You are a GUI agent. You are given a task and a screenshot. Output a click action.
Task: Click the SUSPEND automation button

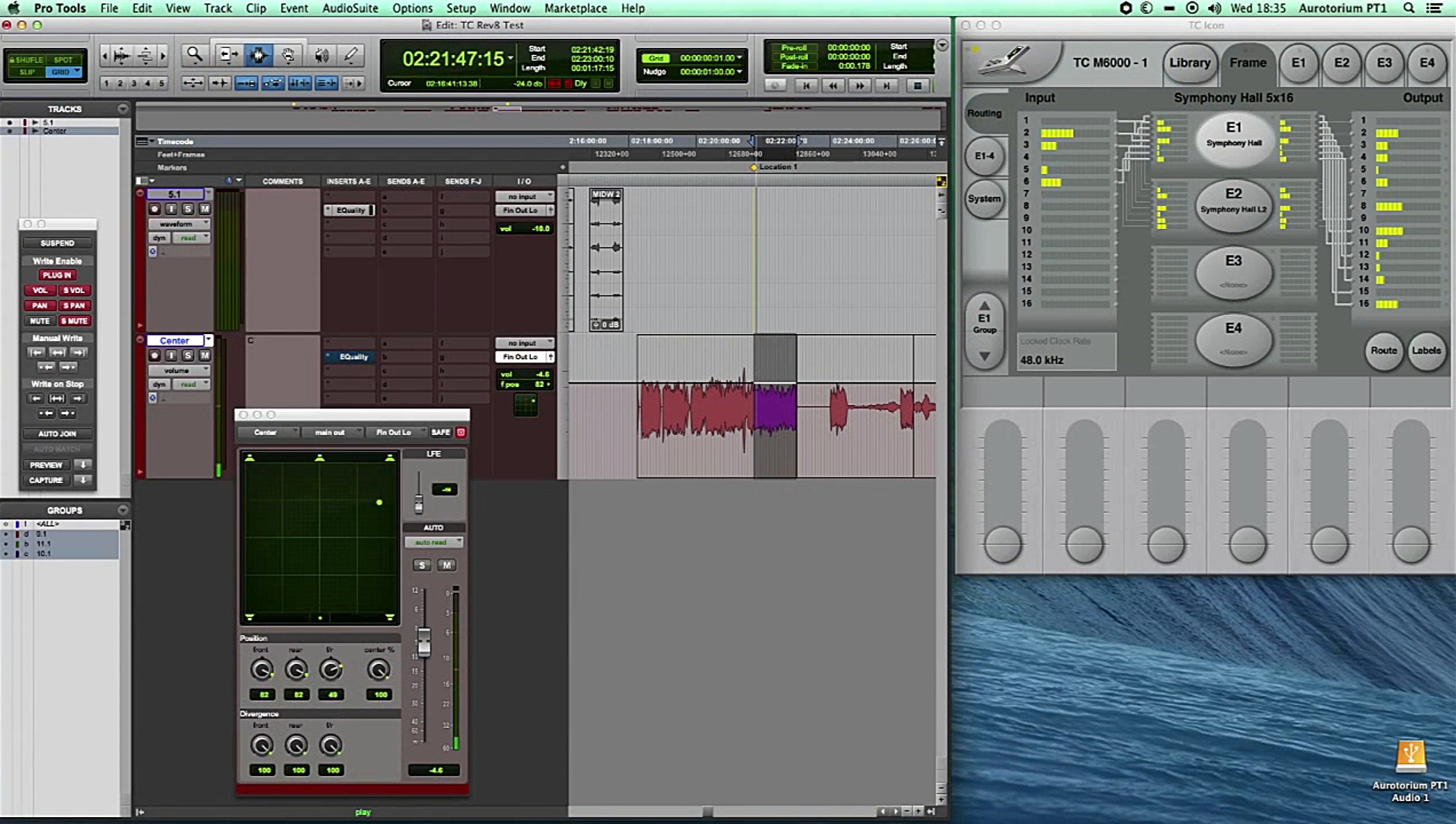pos(57,243)
